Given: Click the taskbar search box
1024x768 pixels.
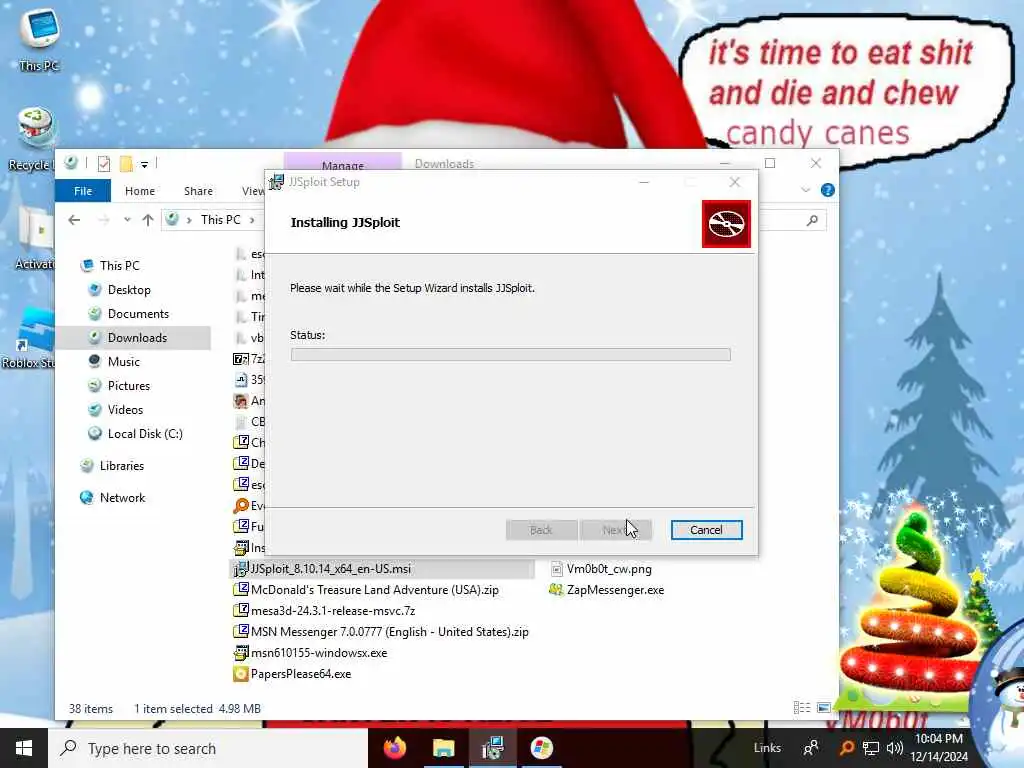Looking at the screenshot, I should coord(208,748).
